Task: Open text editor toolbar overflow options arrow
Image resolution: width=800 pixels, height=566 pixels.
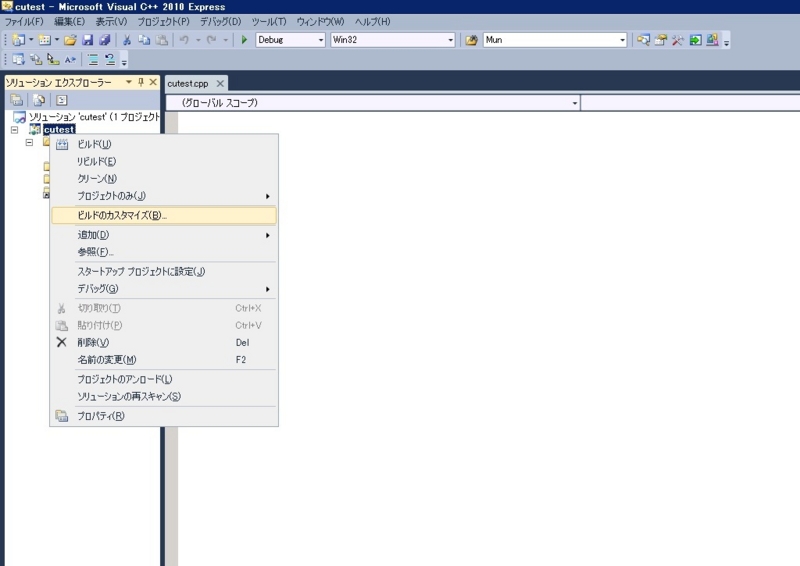Action: 124,61
